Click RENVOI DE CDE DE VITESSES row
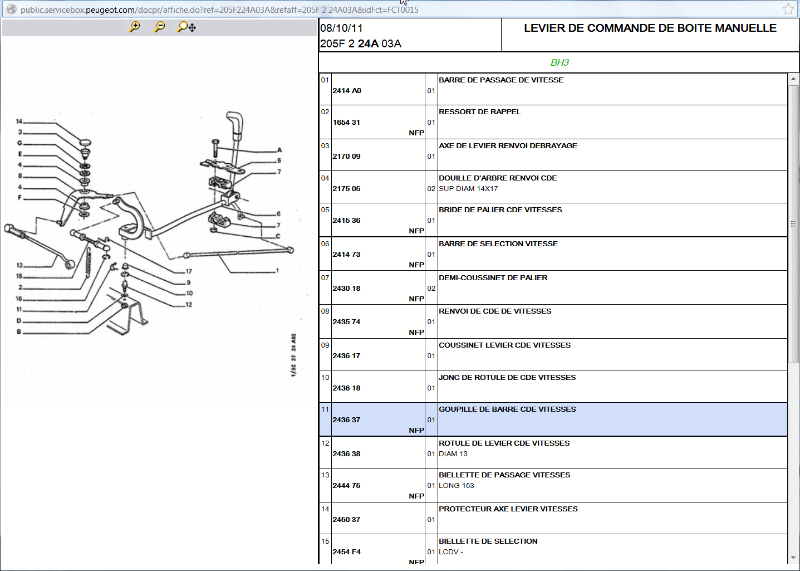Image resolution: width=800 pixels, height=571 pixels. tap(553, 321)
